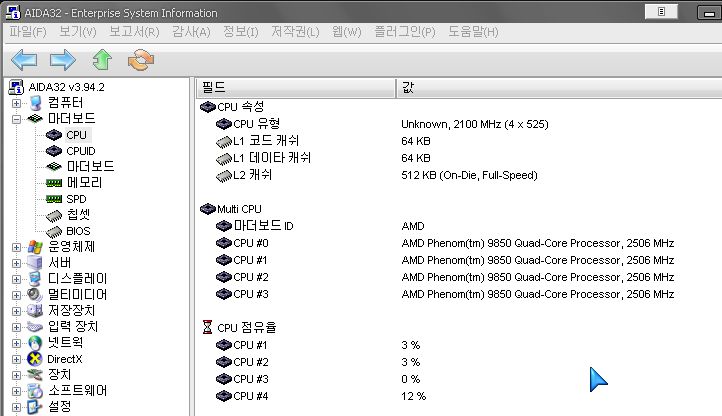Click the green up-level arrow icon
722x416 pixels.
tap(102, 60)
